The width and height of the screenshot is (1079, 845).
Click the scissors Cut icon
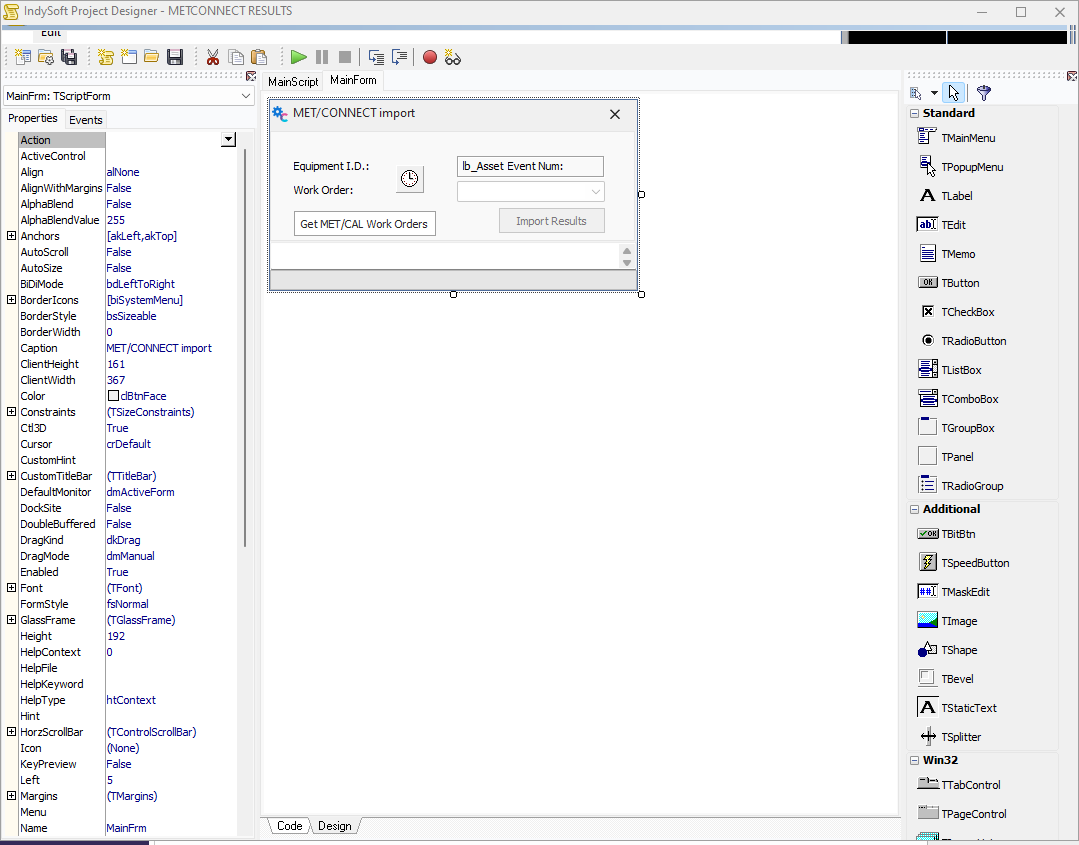pyautogui.click(x=213, y=57)
